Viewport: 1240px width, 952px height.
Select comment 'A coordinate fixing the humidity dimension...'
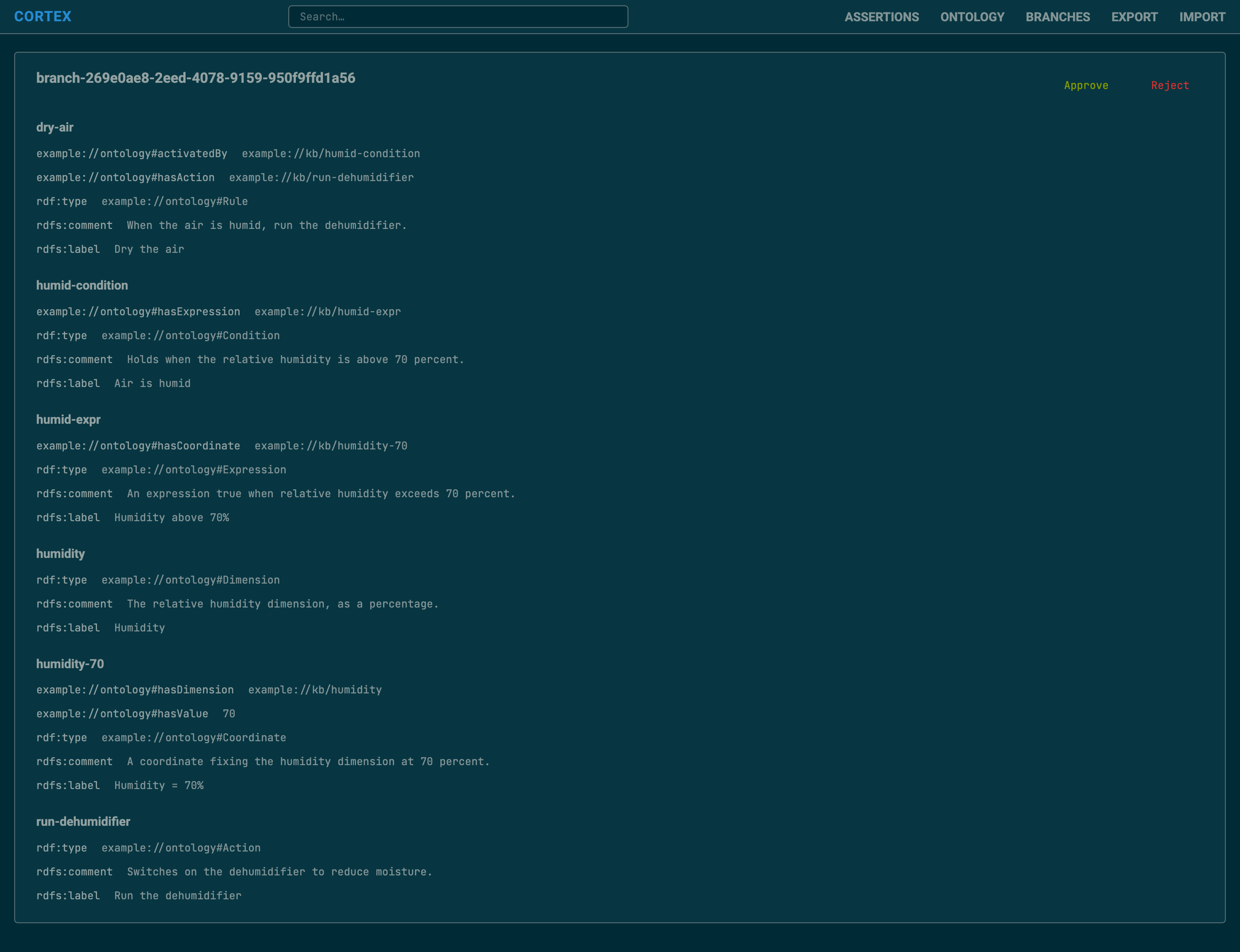(x=308, y=762)
